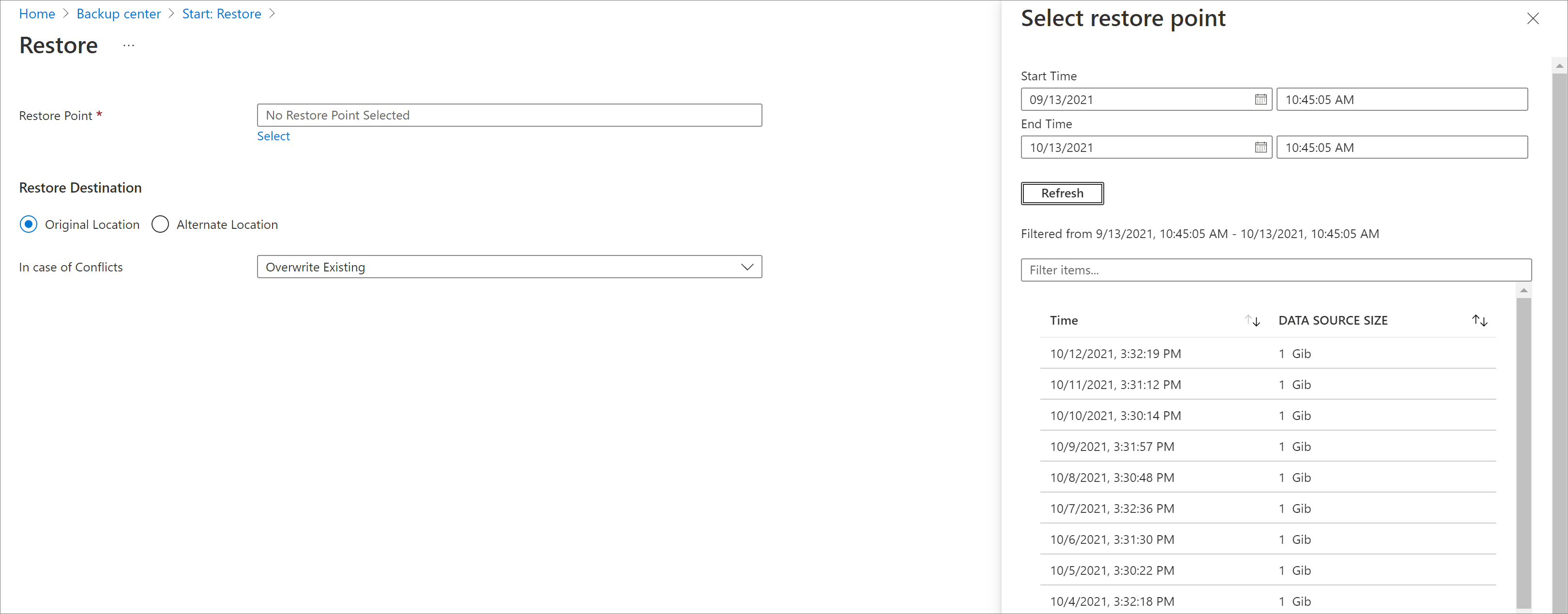This screenshot has height=614, width=1568.
Task: Click the calendar icon for Start Time
Action: pyautogui.click(x=1258, y=99)
